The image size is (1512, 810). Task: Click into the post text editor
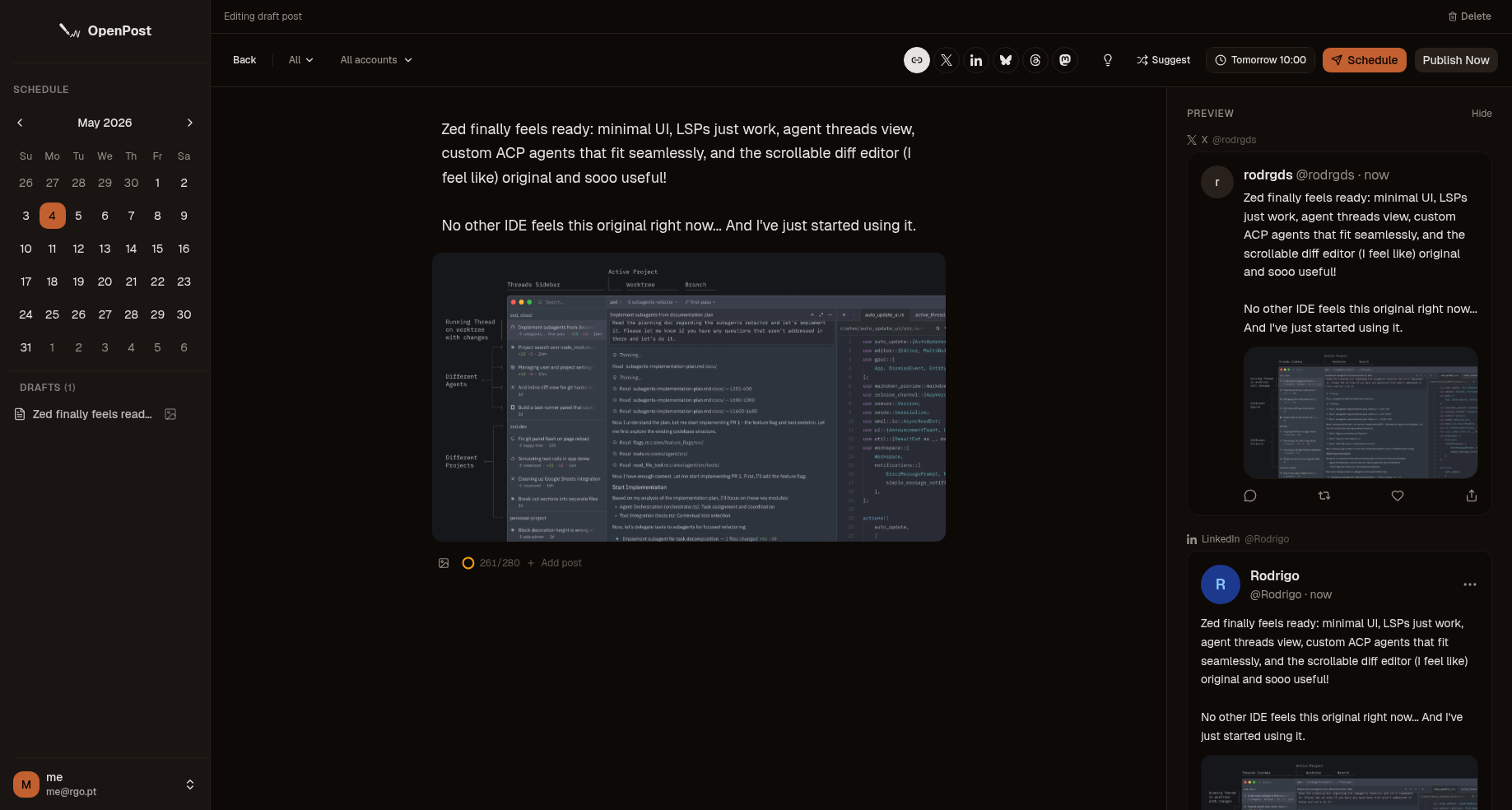688,177
